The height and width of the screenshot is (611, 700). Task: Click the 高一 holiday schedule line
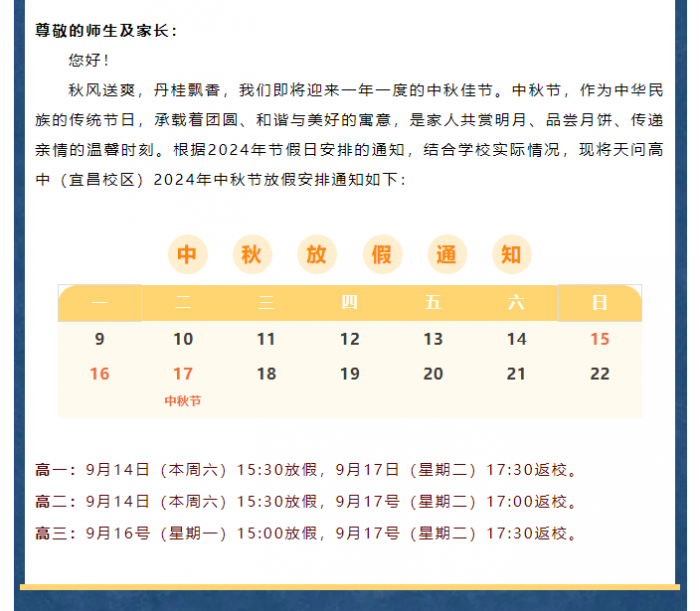pos(308,469)
